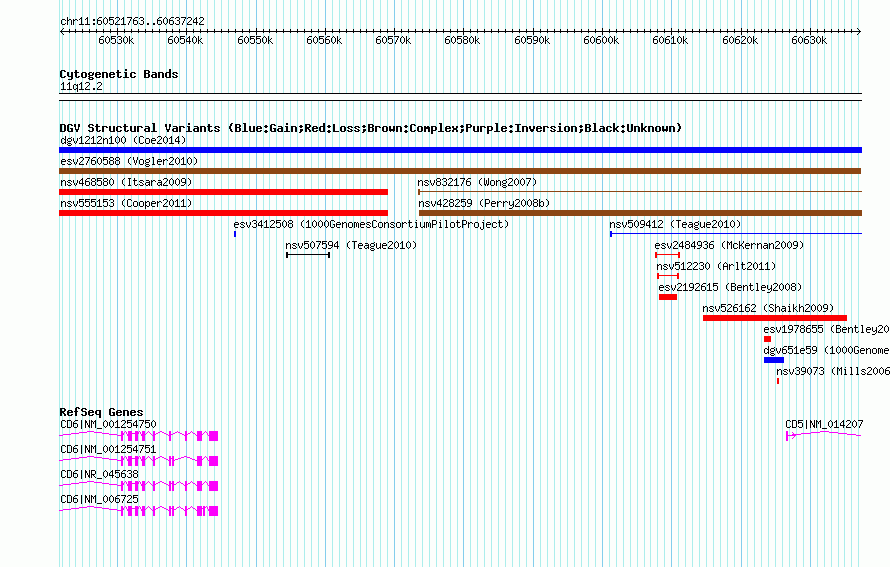The height and width of the screenshot is (567, 890).
Task: Select the CD6|NM_006725 transcript glyph
Action: click(x=138, y=511)
